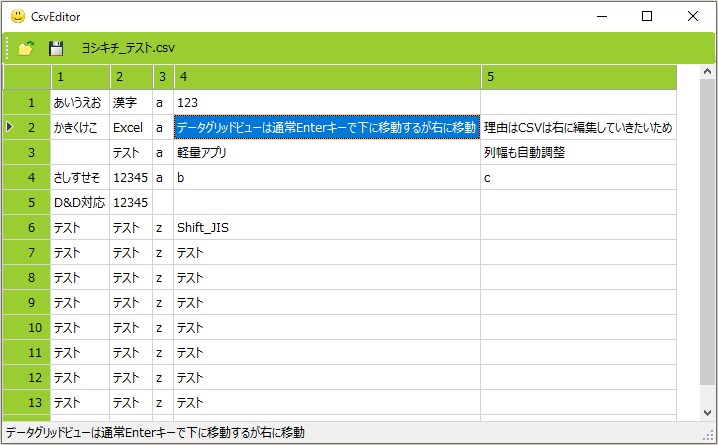This screenshot has width=718, height=445.
Task: Click the cell c in row 4
Action: pyautogui.click(x=579, y=177)
